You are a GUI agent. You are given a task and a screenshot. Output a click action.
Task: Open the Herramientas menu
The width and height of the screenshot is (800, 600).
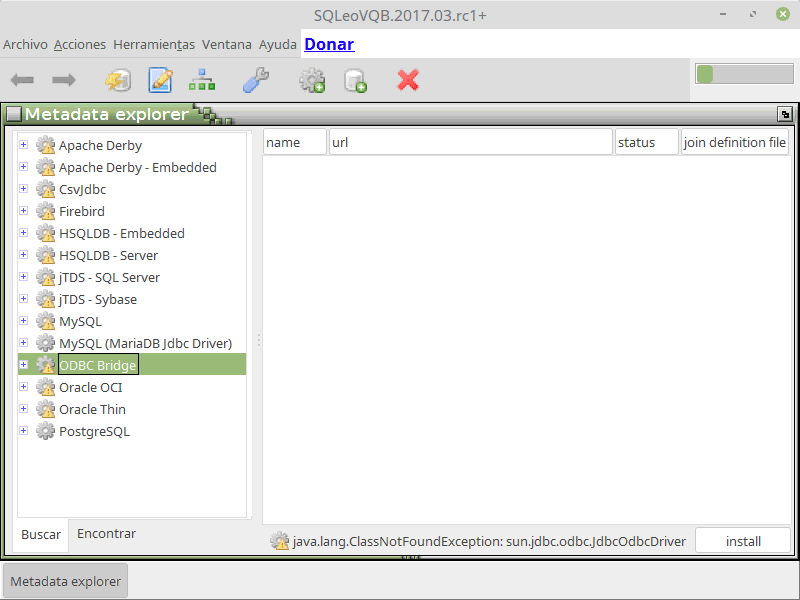155,44
